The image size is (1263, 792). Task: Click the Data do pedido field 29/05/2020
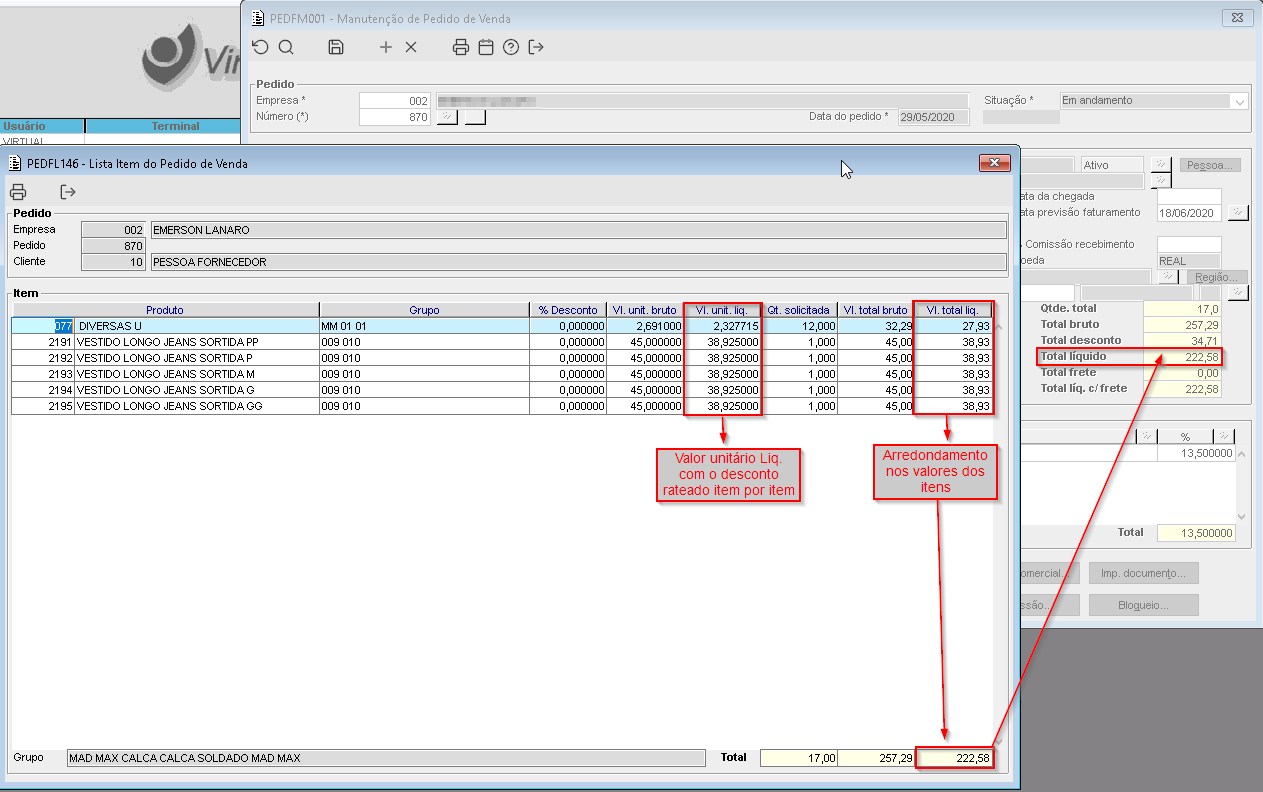(934, 117)
